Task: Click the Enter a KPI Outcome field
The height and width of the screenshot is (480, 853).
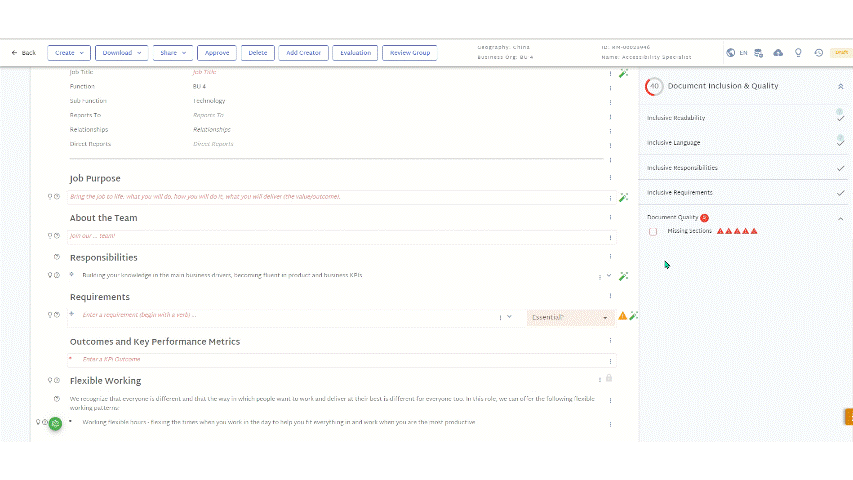Action: click(x=342, y=360)
